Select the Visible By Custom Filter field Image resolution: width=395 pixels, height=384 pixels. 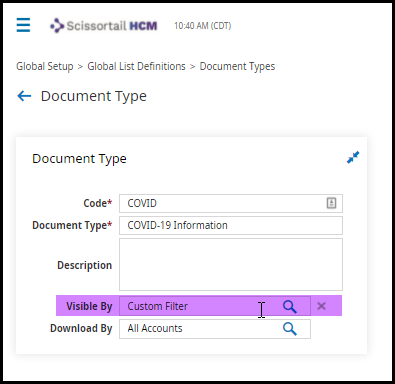(215, 306)
